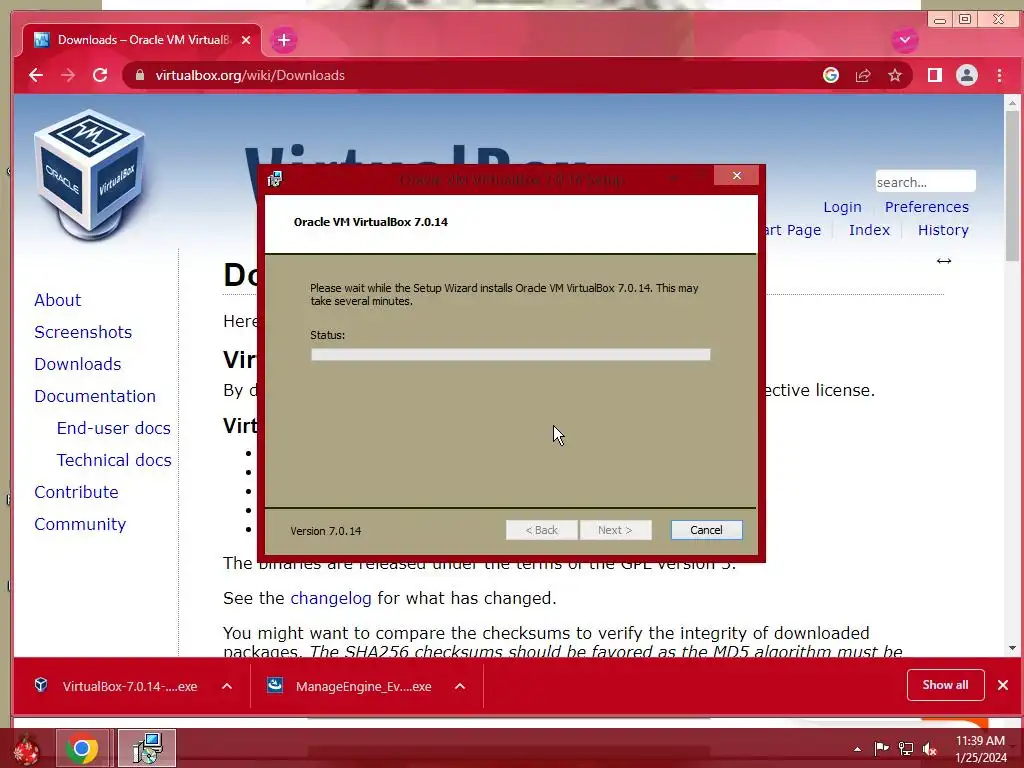Open About in the sidebar
The height and width of the screenshot is (768, 1024).
click(x=57, y=300)
